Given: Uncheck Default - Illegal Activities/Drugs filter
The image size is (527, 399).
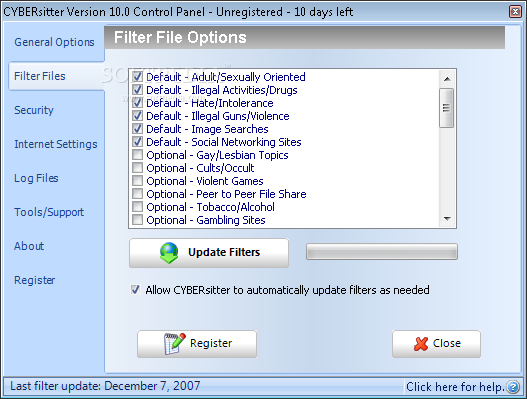Looking at the screenshot, I should tap(137, 90).
